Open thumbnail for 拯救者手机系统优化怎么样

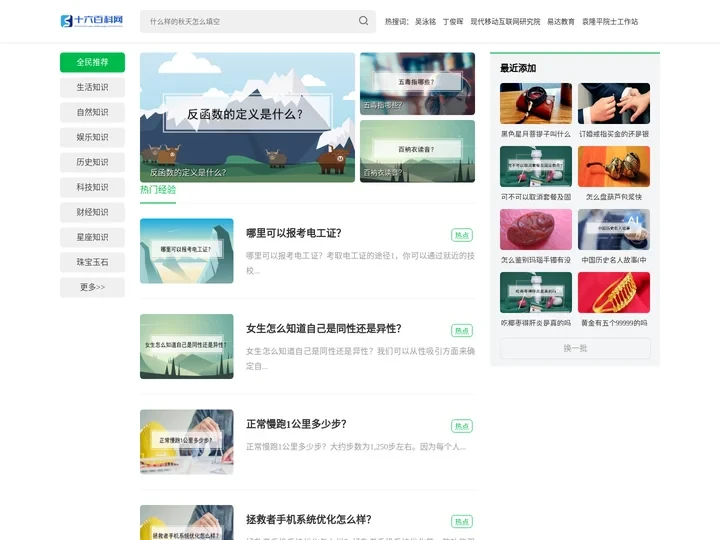point(186,523)
